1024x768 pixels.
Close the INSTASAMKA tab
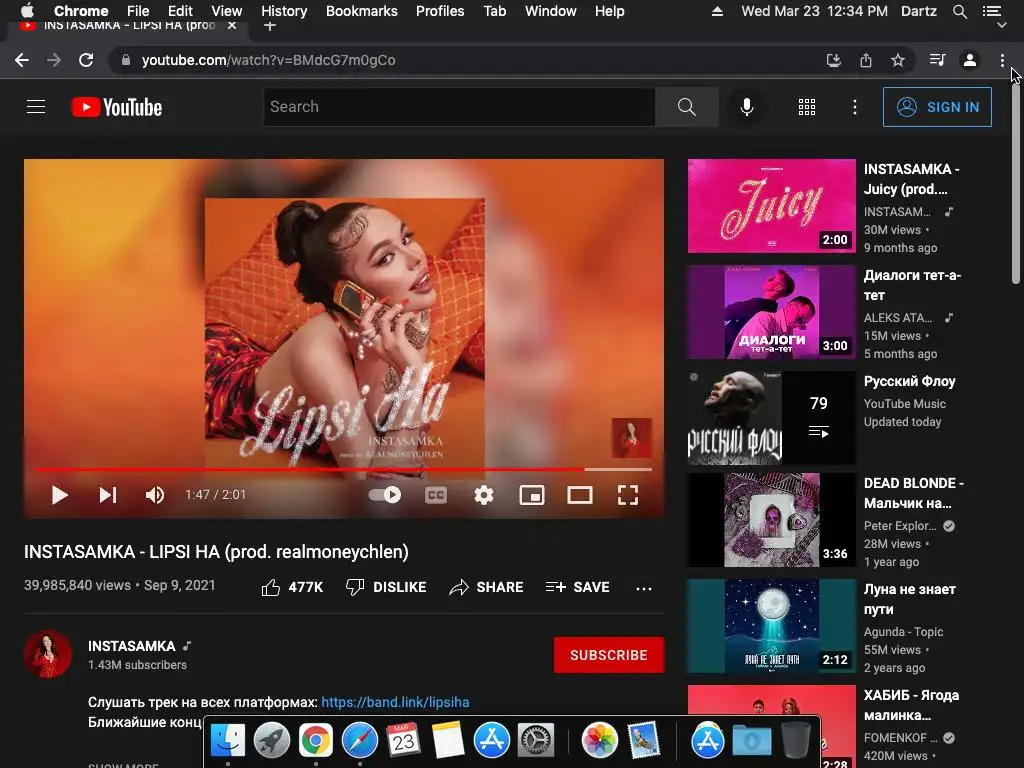pyautogui.click(x=232, y=25)
